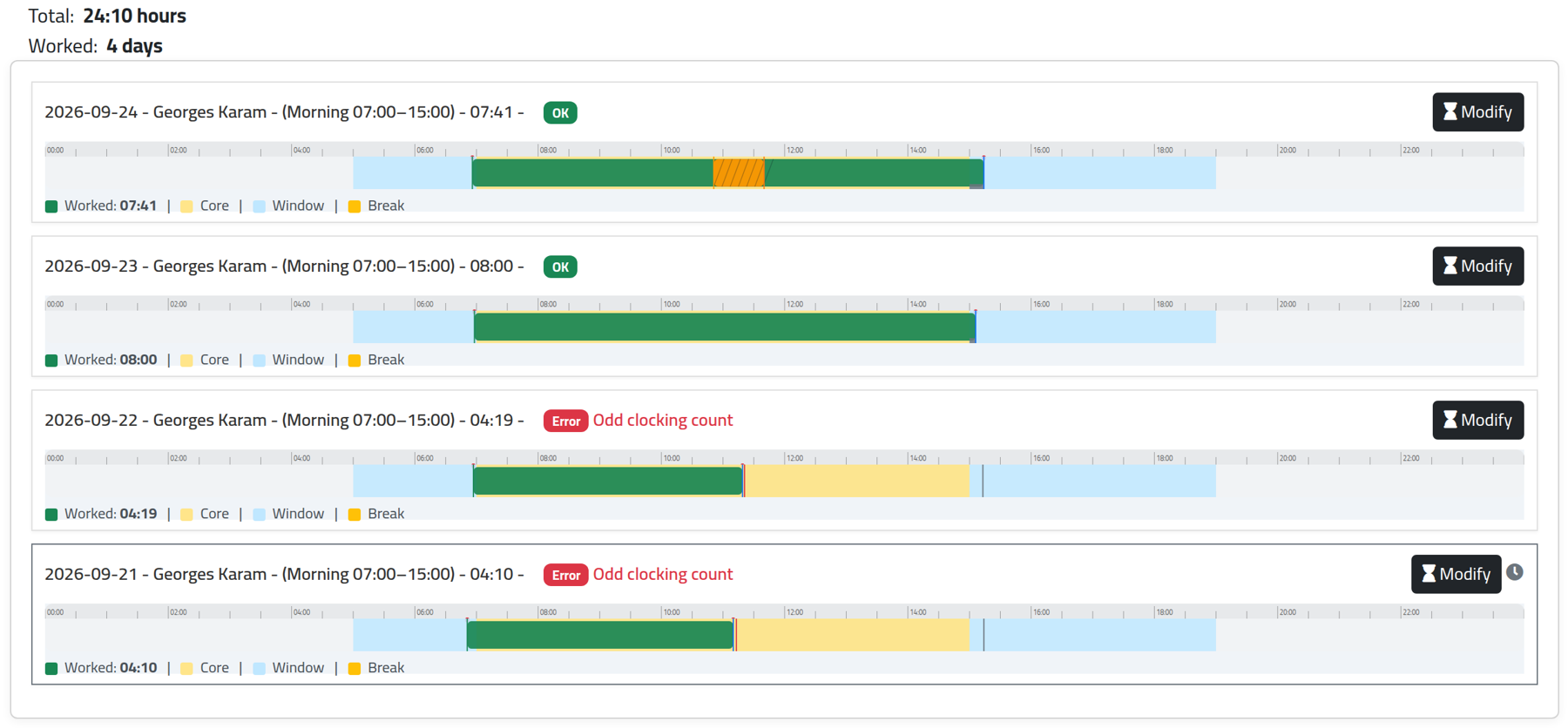Click the Error badge on 2026-09-22 row
Viewport: 1568px width, 728px height.
(x=565, y=421)
